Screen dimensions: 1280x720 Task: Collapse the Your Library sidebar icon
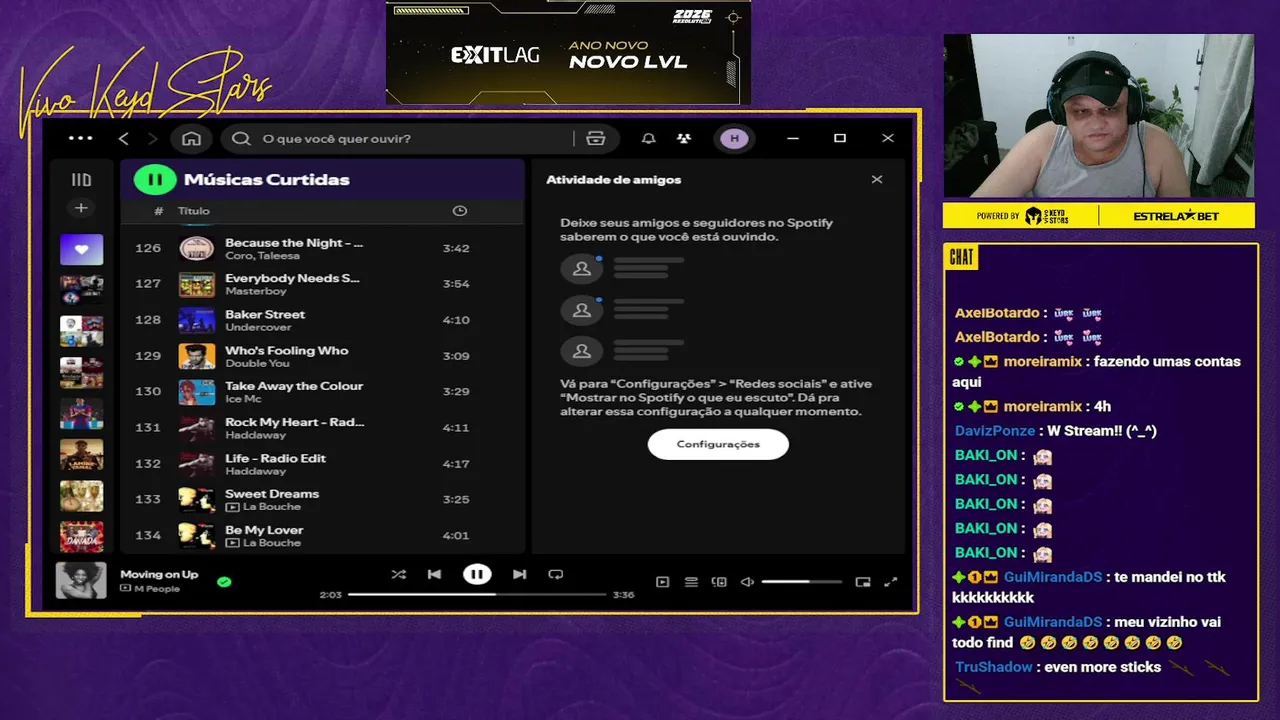[82, 180]
